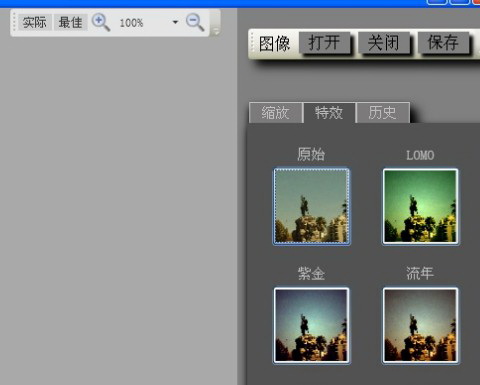Open the 100% zoom level dropdown
Viewport: 480px width, 385px height.
tap(175, 22)
